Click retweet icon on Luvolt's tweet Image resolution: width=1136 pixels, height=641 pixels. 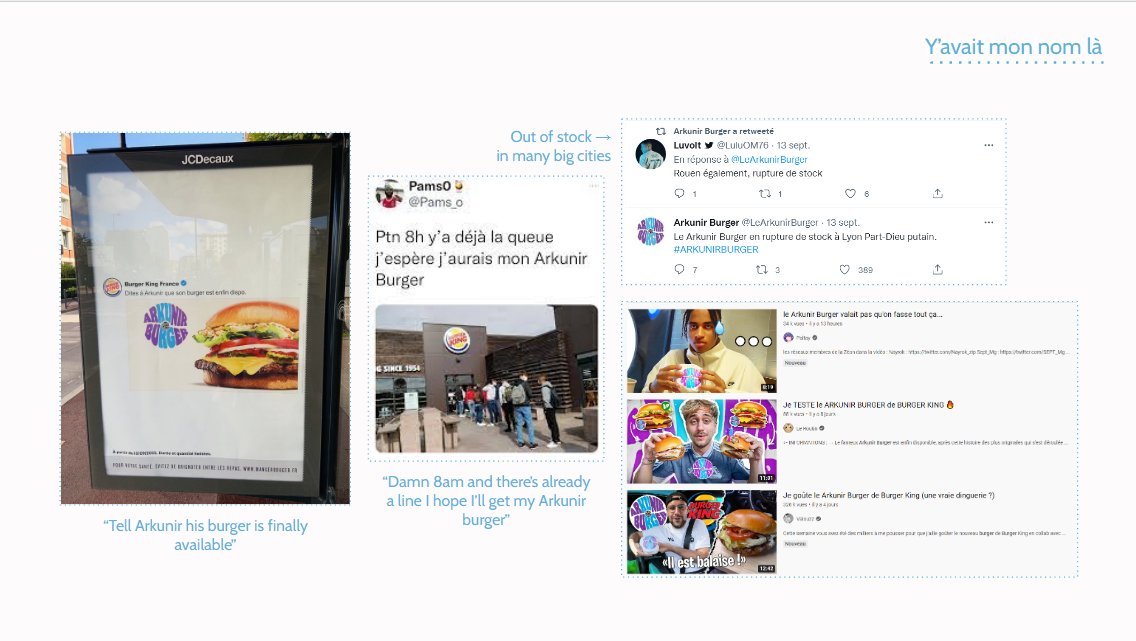pyautogui.click(x=764, y=193)
